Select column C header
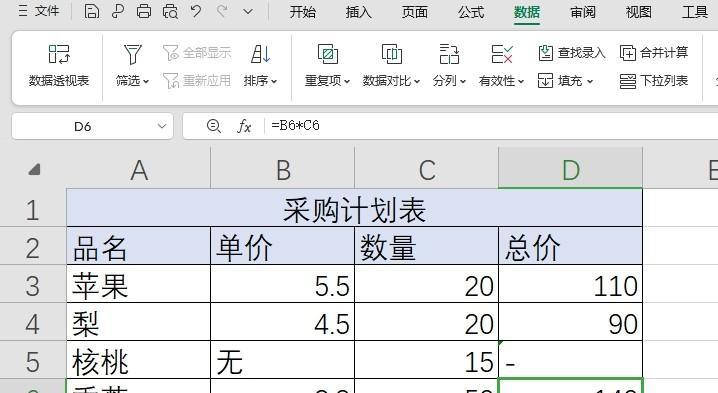The width and height of the screenshot is (718, 393). point(427,170)
